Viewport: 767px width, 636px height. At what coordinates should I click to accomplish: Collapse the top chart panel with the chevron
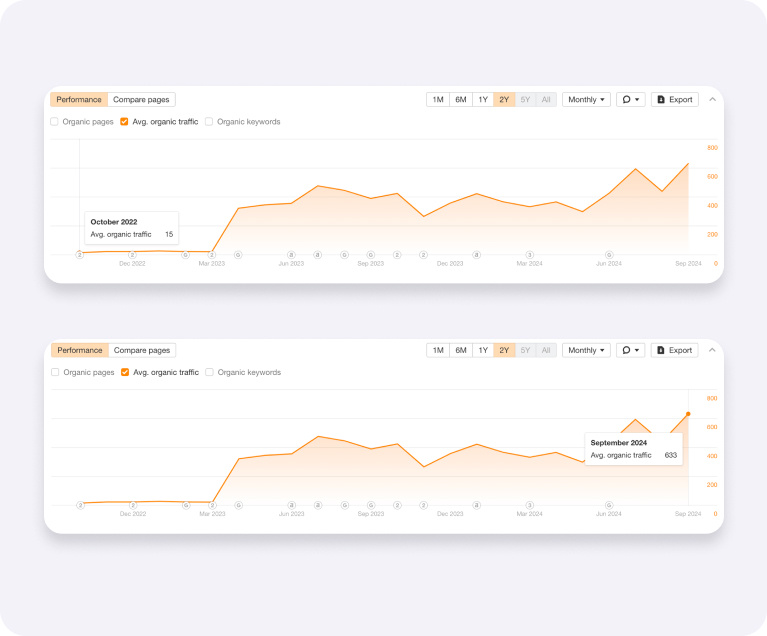(x=713, y=99)
